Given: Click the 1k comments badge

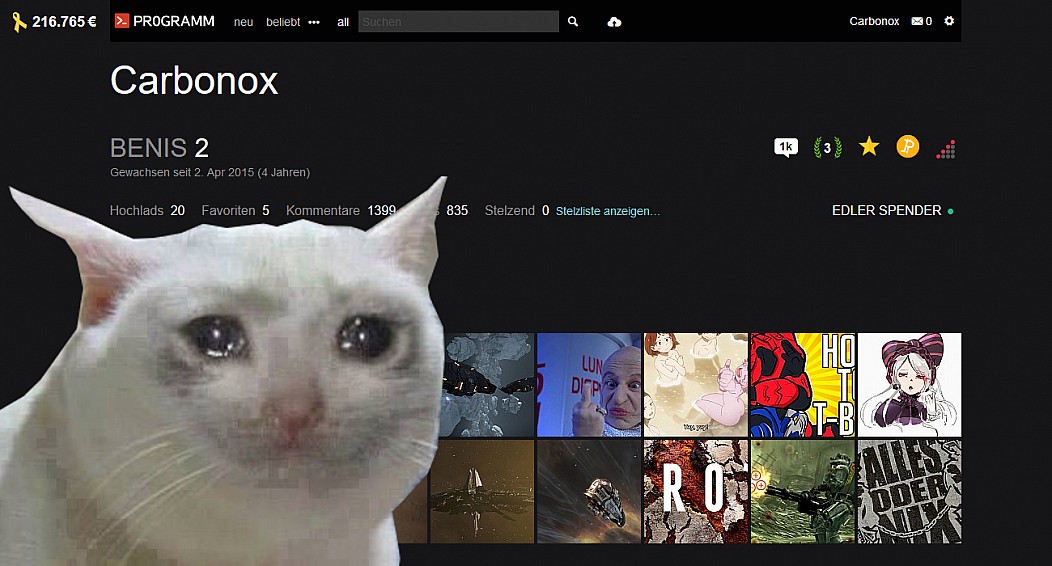Looking at the screenshot, I should point(786,147).
